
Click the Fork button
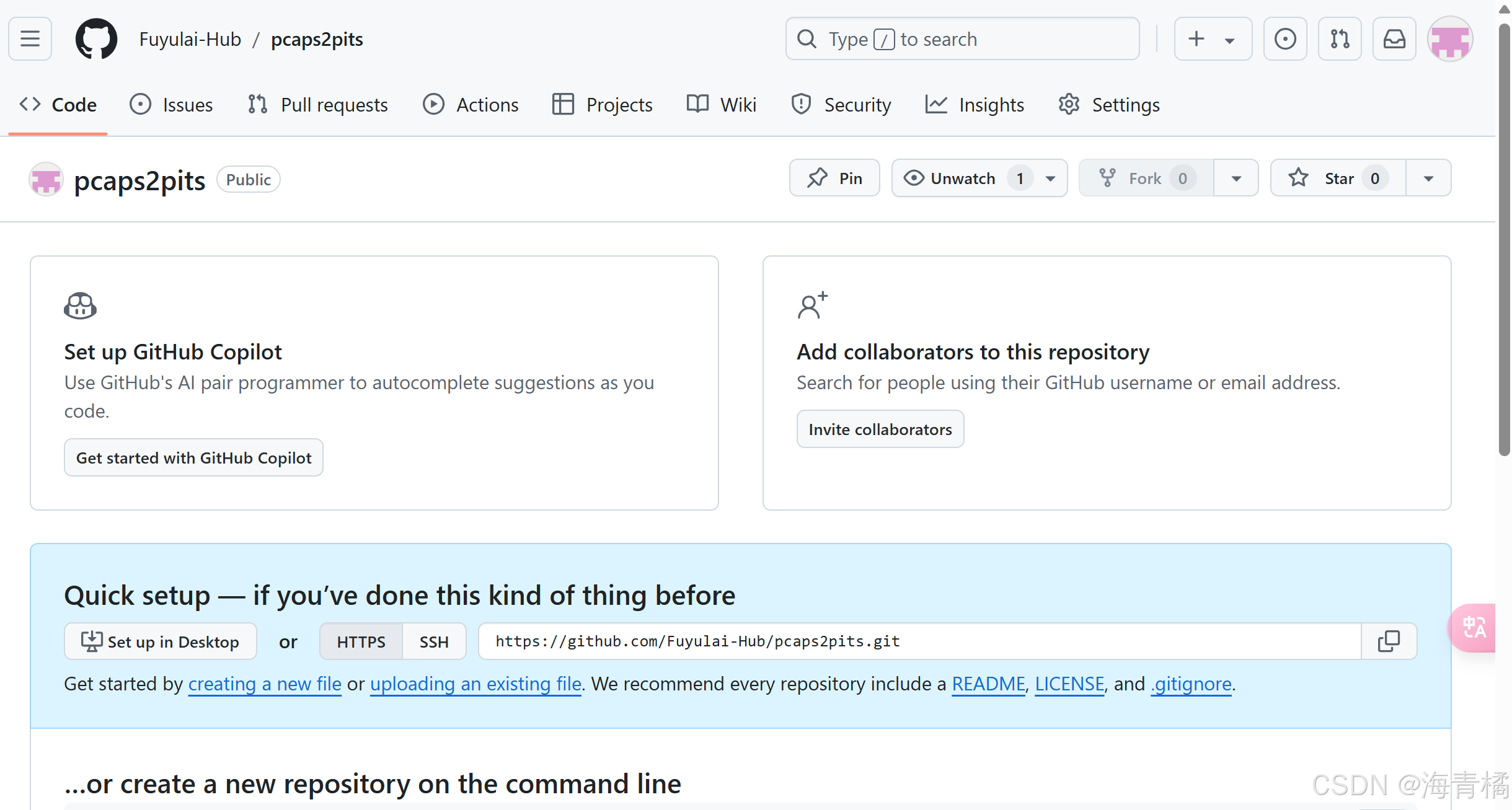(1146, 178)
